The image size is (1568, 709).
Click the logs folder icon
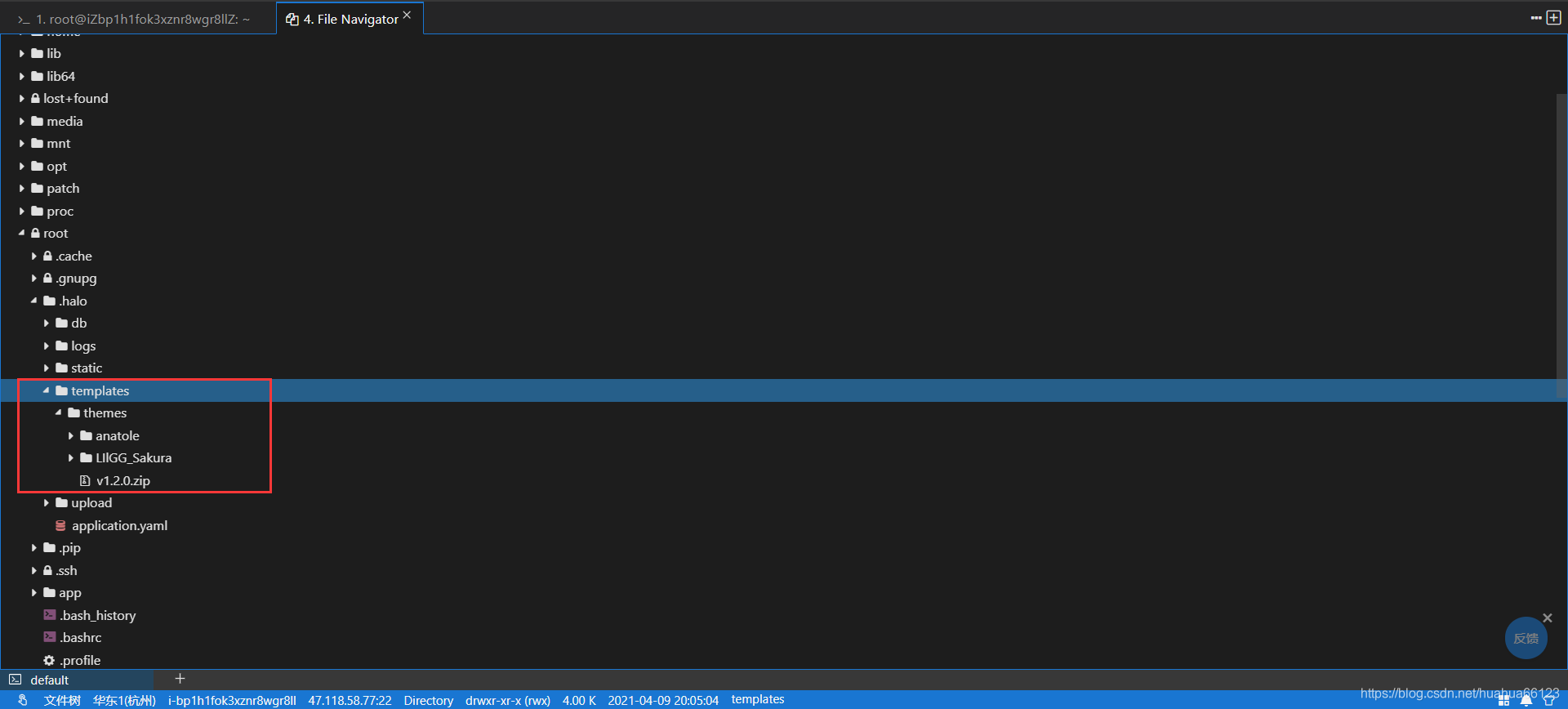pyautogui.click(x=61, y=346)
